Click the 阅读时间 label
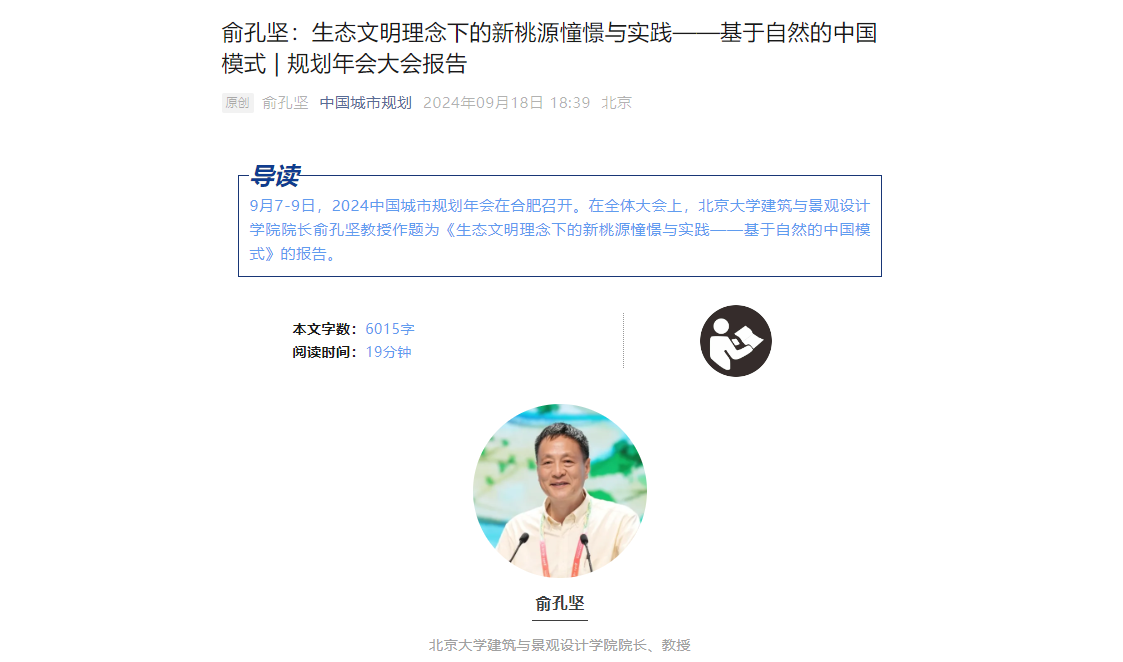Screen dimensions: 1123x662 point(324,352)
